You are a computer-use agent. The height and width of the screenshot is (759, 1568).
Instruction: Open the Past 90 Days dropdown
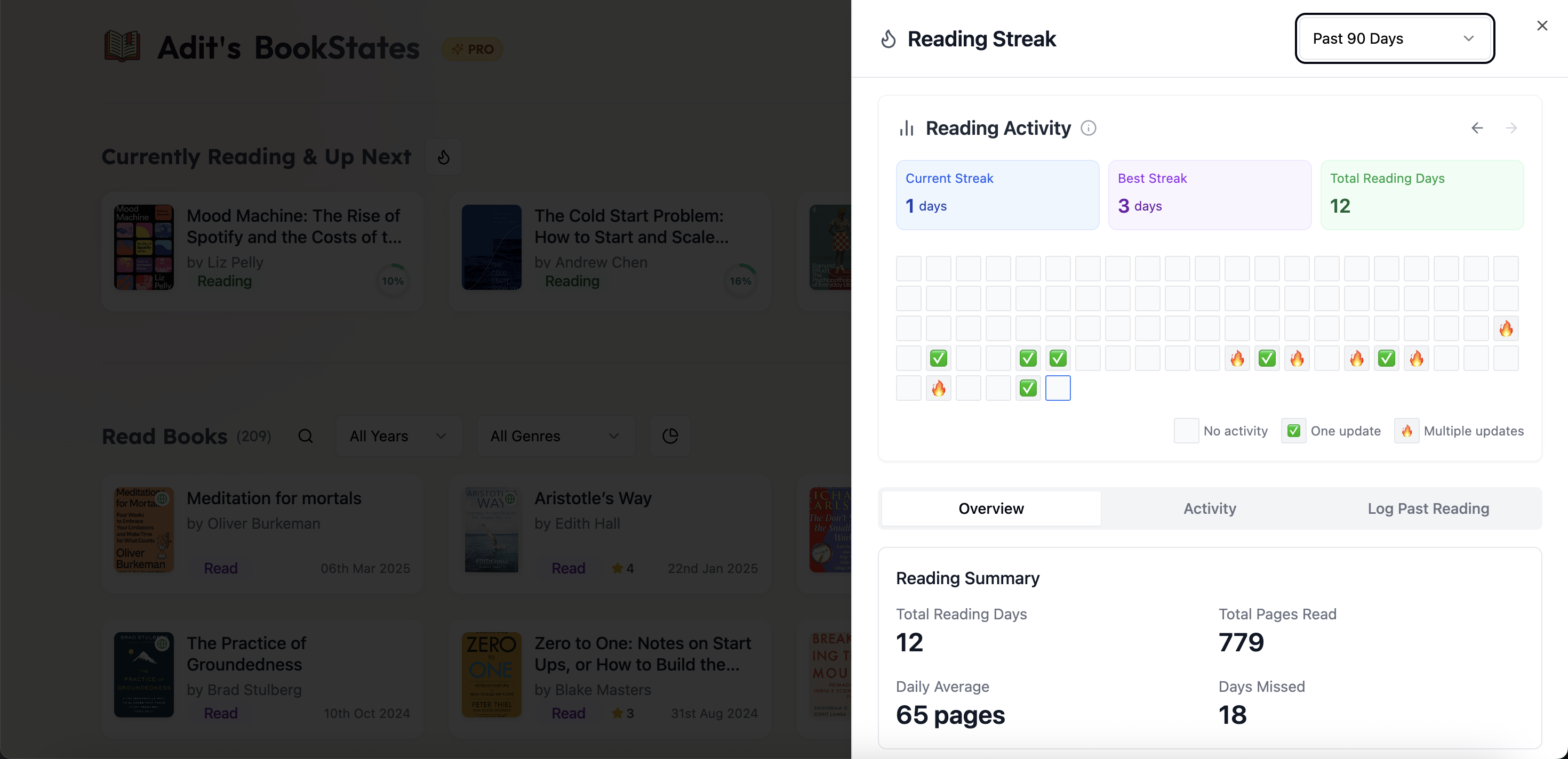click(x=1394, y=38)
